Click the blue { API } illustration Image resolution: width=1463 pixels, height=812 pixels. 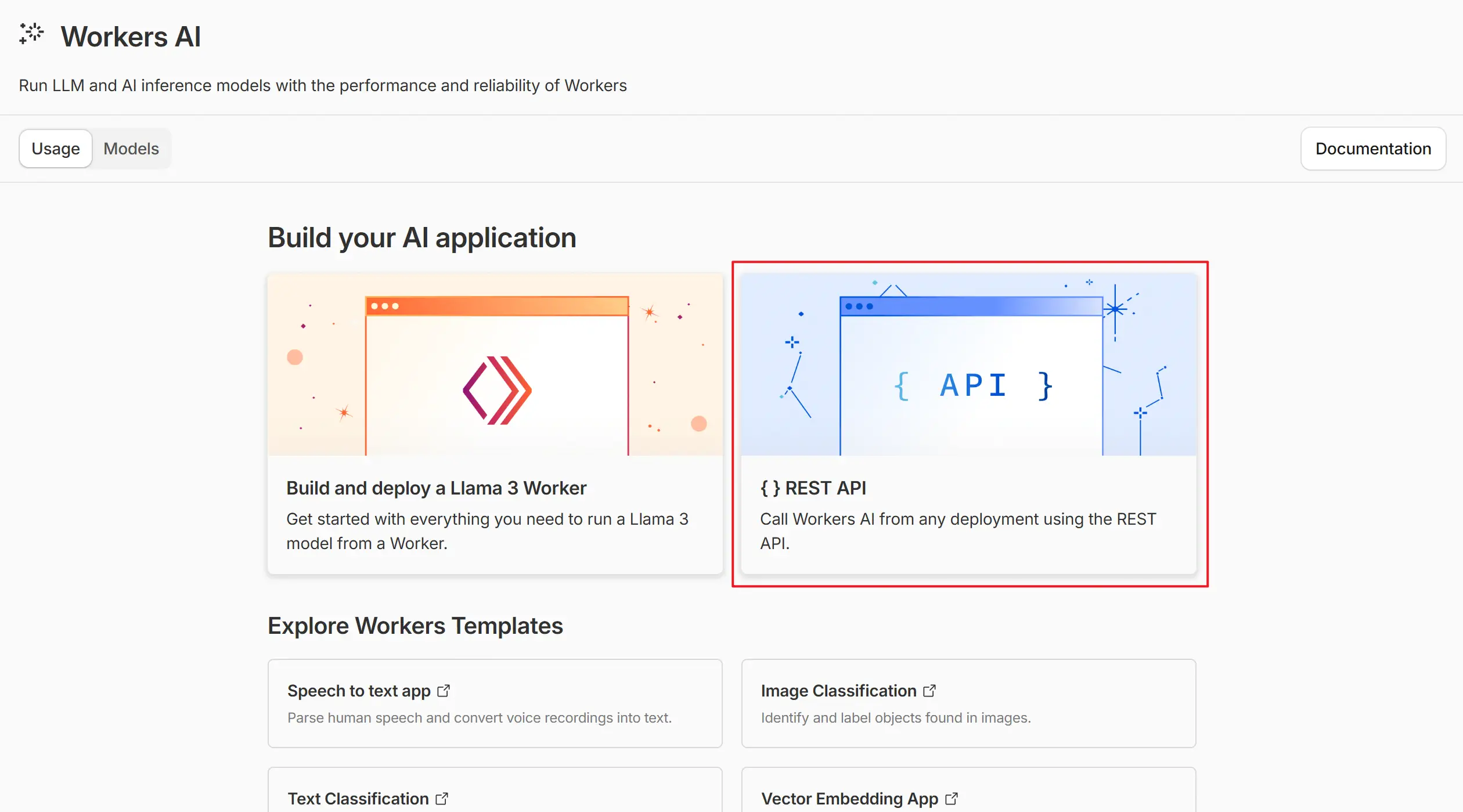tap(973, 385)
